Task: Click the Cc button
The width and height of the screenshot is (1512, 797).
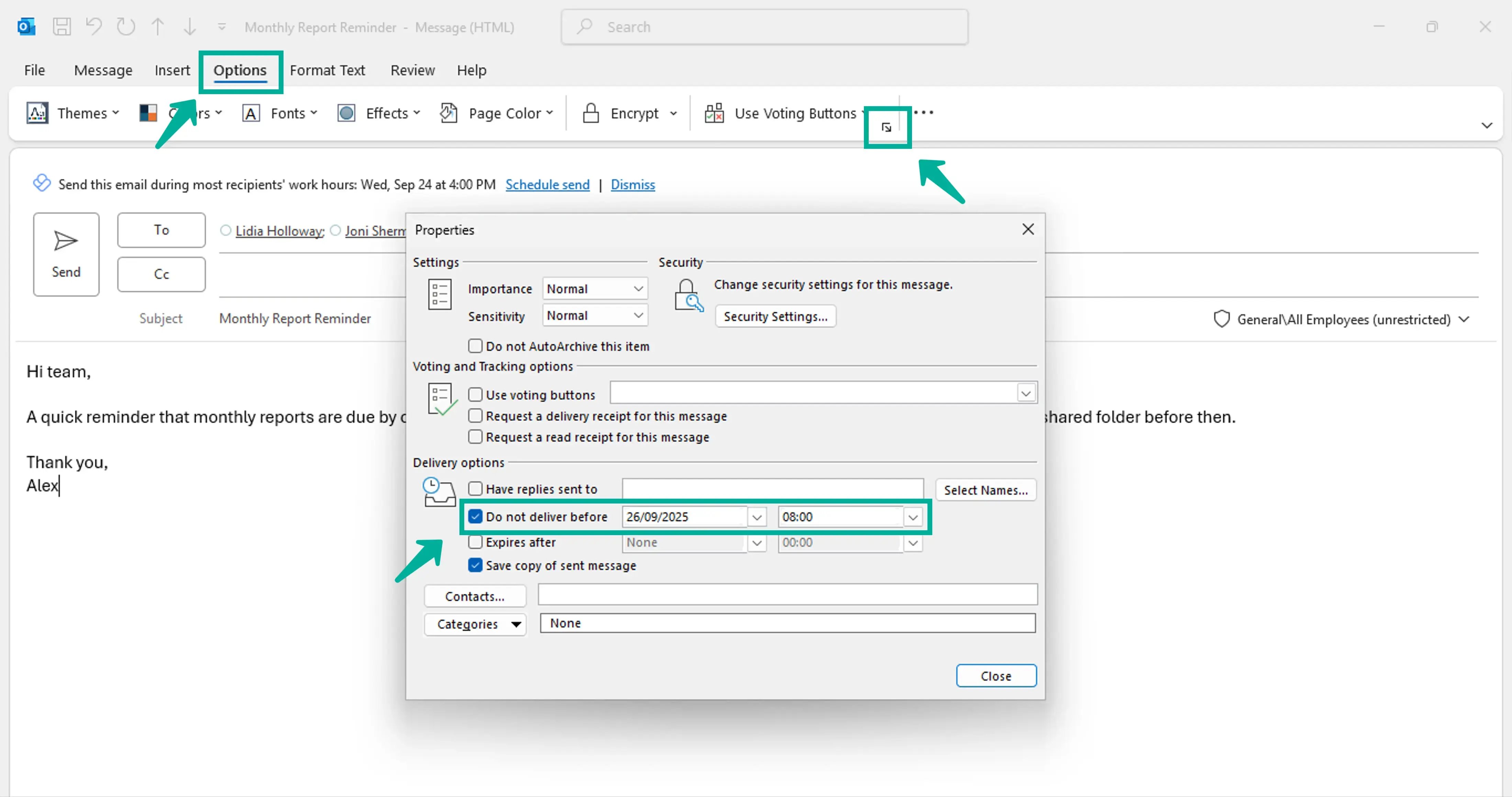Action: [x=162, y=274]
